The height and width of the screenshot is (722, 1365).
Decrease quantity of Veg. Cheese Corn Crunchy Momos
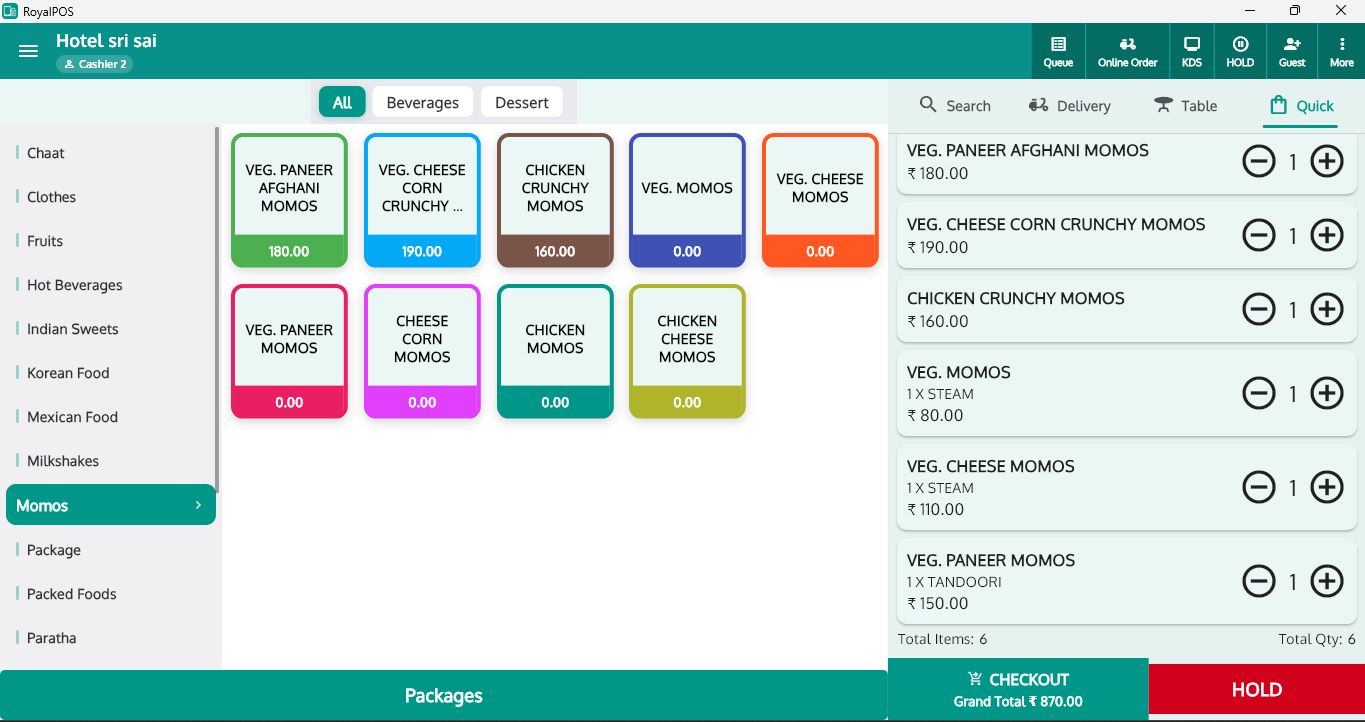[x=1259, y=235]
